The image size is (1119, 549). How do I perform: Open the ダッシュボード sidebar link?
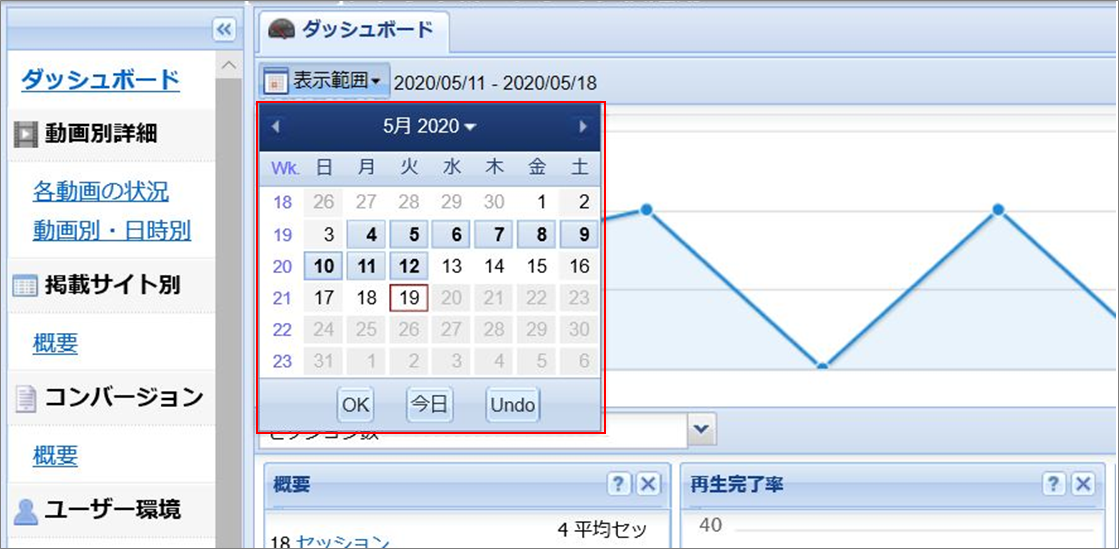click(100, 80)
